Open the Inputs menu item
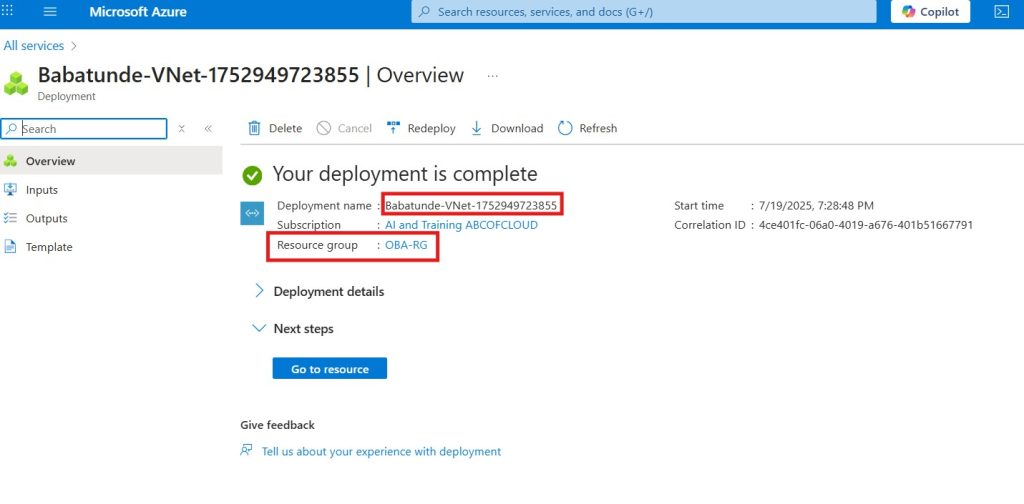Image resolution: width=1024 pixels, height=504 pixels. (x=42, y=190)
